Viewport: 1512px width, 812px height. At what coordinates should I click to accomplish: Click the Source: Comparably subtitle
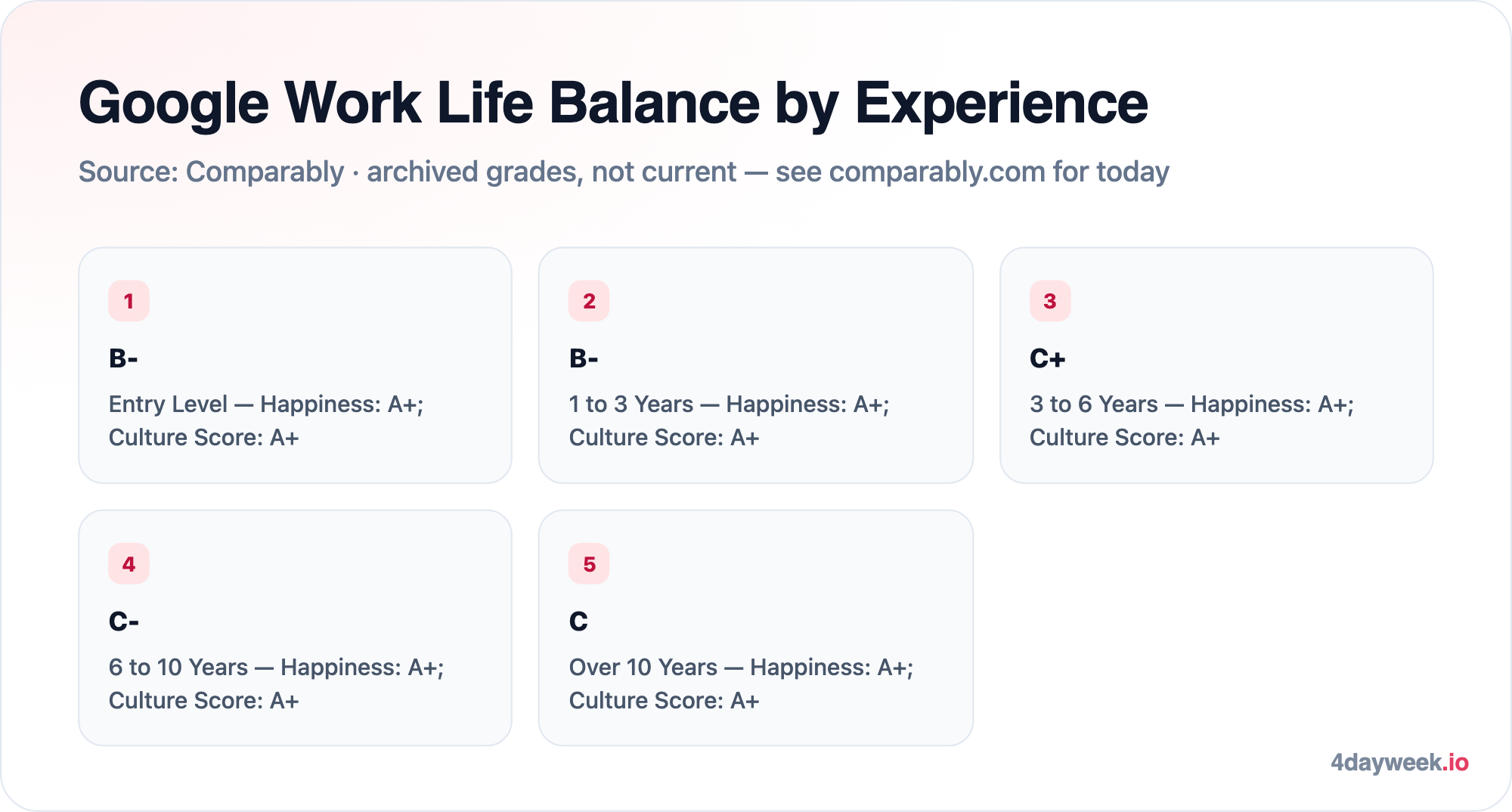coord(624,172)
